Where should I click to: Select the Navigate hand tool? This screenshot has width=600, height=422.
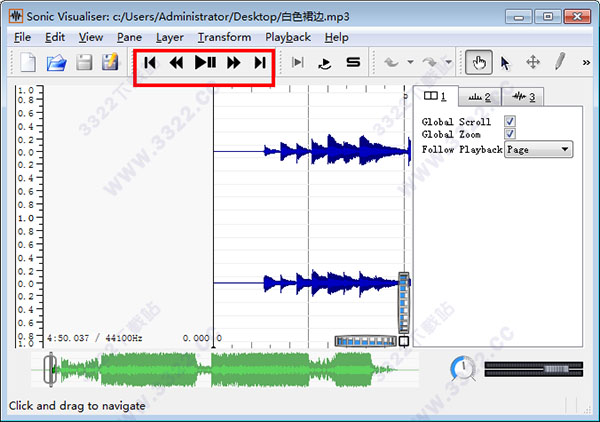479,62
